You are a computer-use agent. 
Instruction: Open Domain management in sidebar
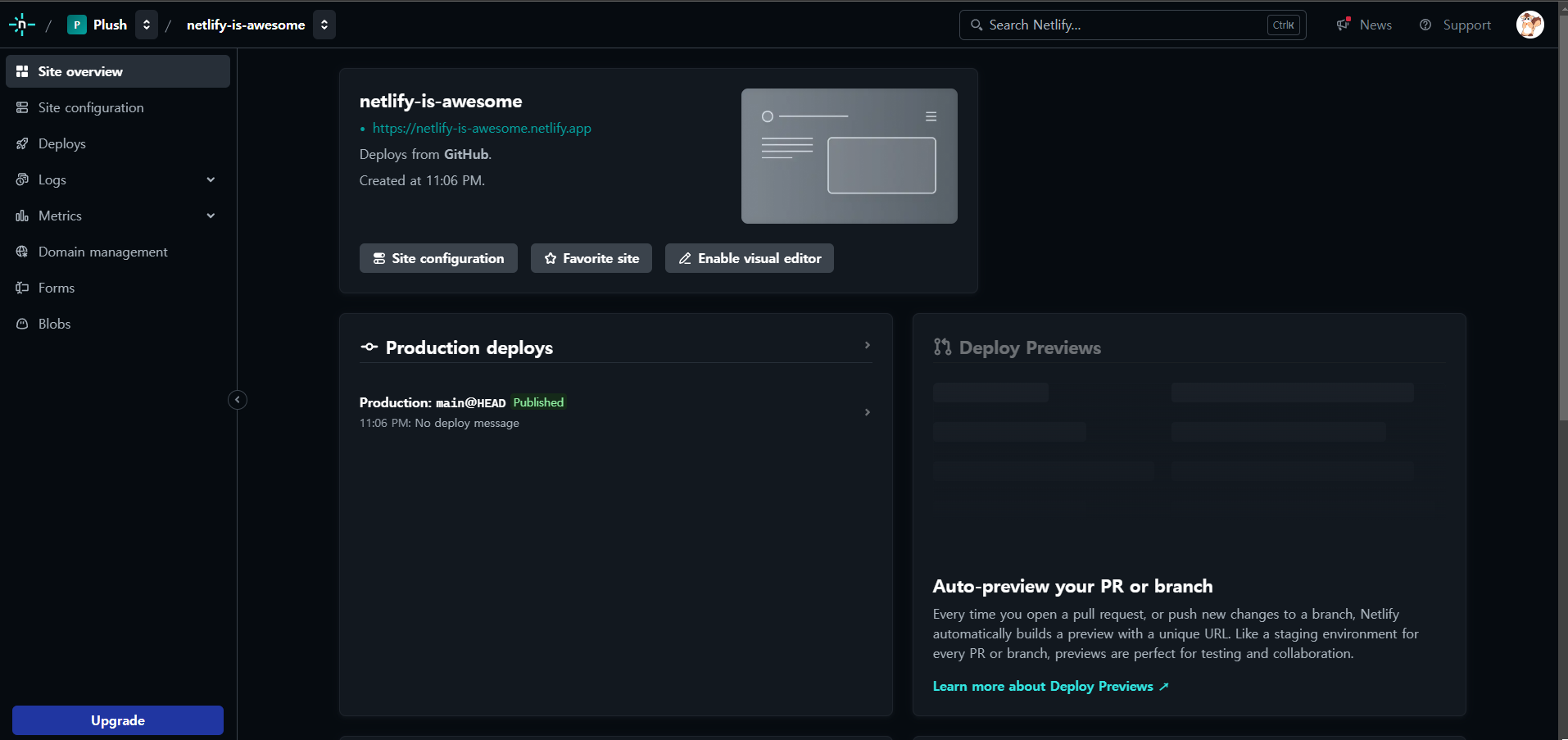(x=118, y=252)
